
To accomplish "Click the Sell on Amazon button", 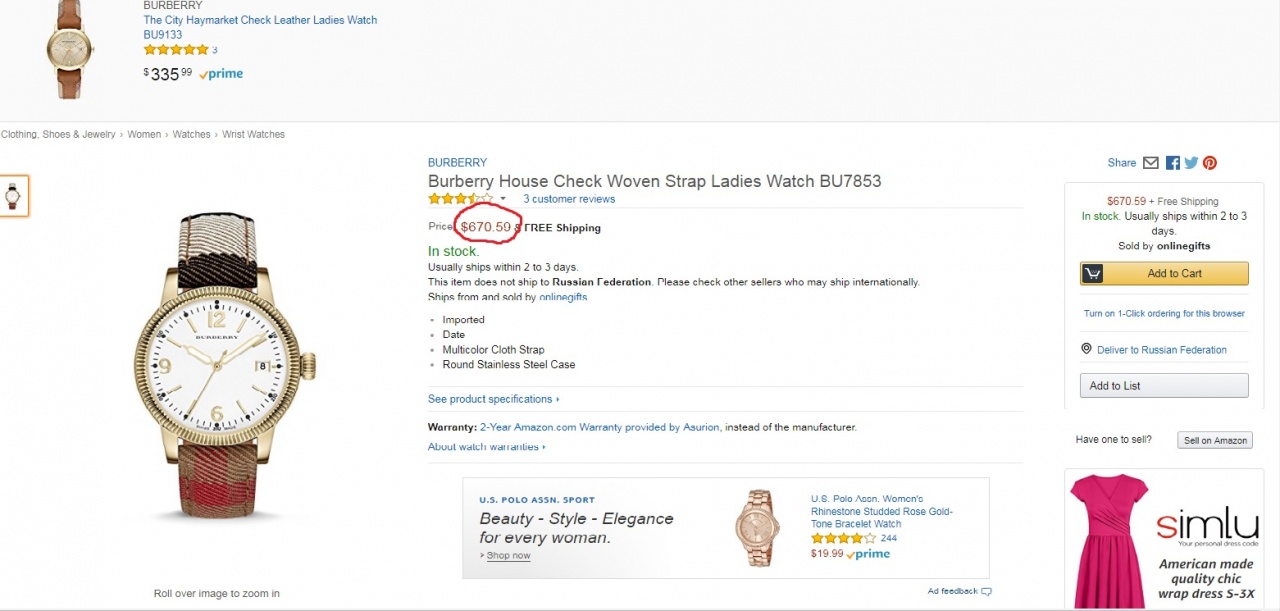I will (1215, 440).
